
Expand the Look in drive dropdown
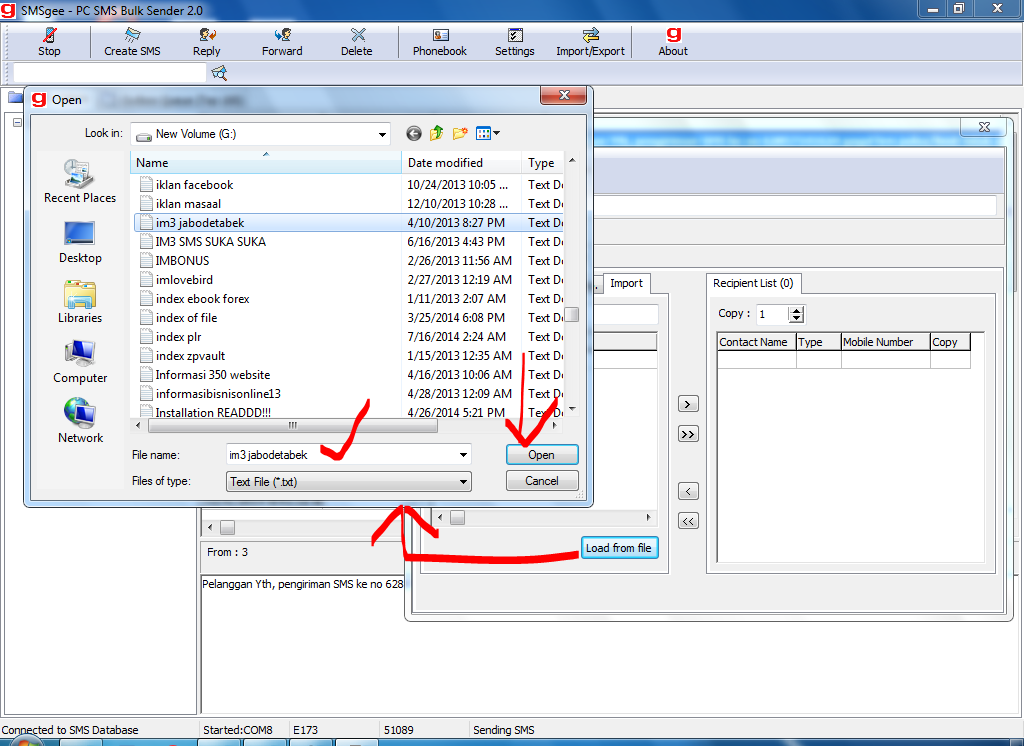382,135
